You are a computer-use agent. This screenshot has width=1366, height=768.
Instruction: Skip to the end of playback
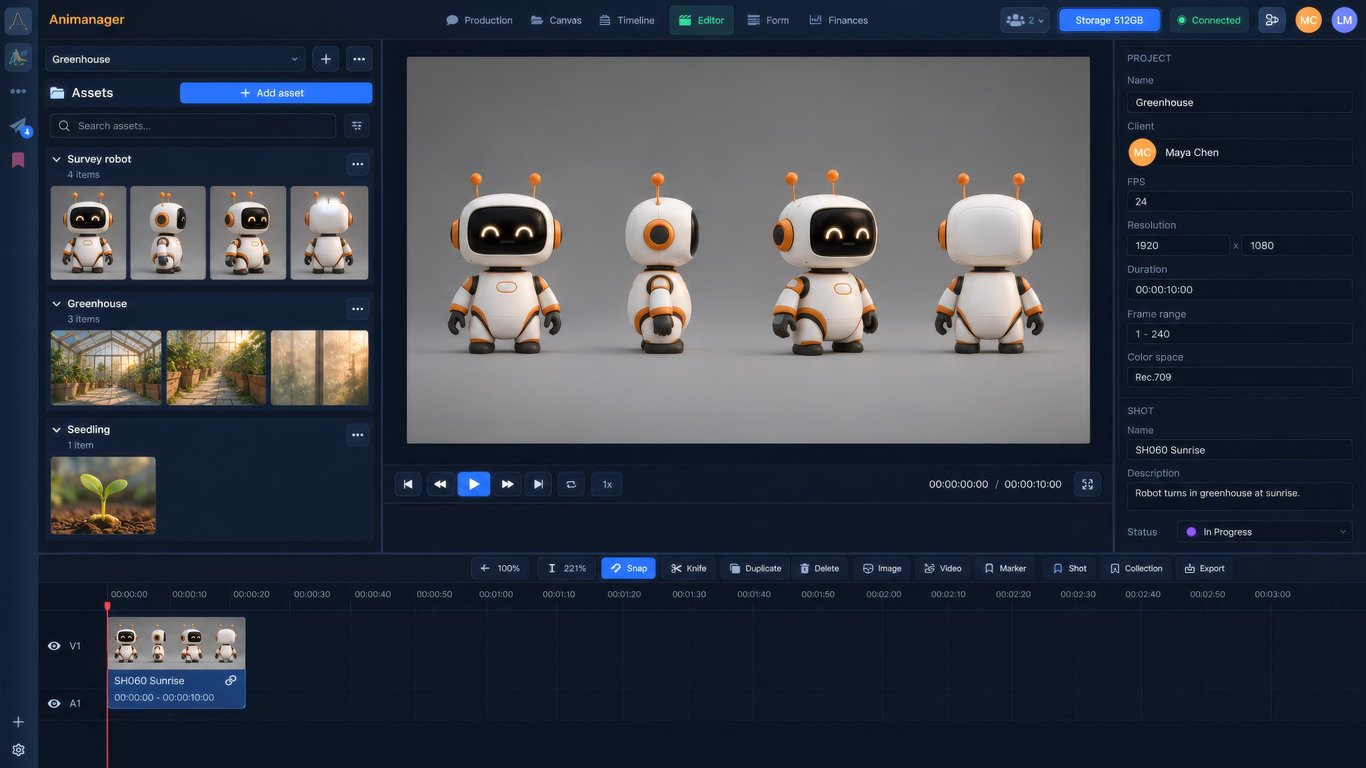click(538, 484)
